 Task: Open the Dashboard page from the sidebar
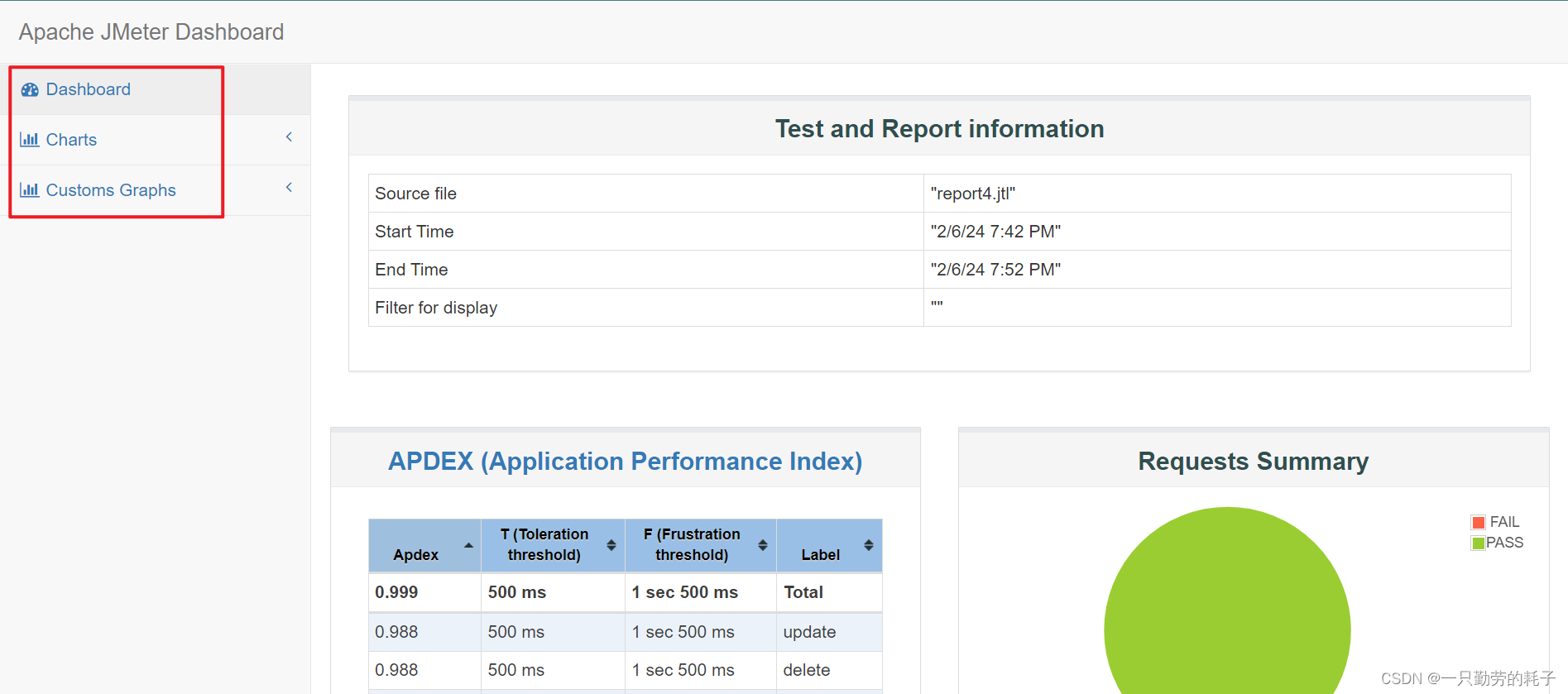tap(88, 89)
